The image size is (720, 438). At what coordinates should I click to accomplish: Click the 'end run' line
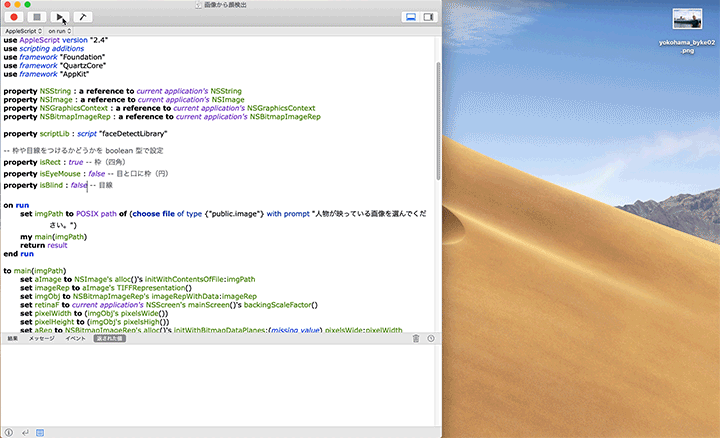coord(18,253)
